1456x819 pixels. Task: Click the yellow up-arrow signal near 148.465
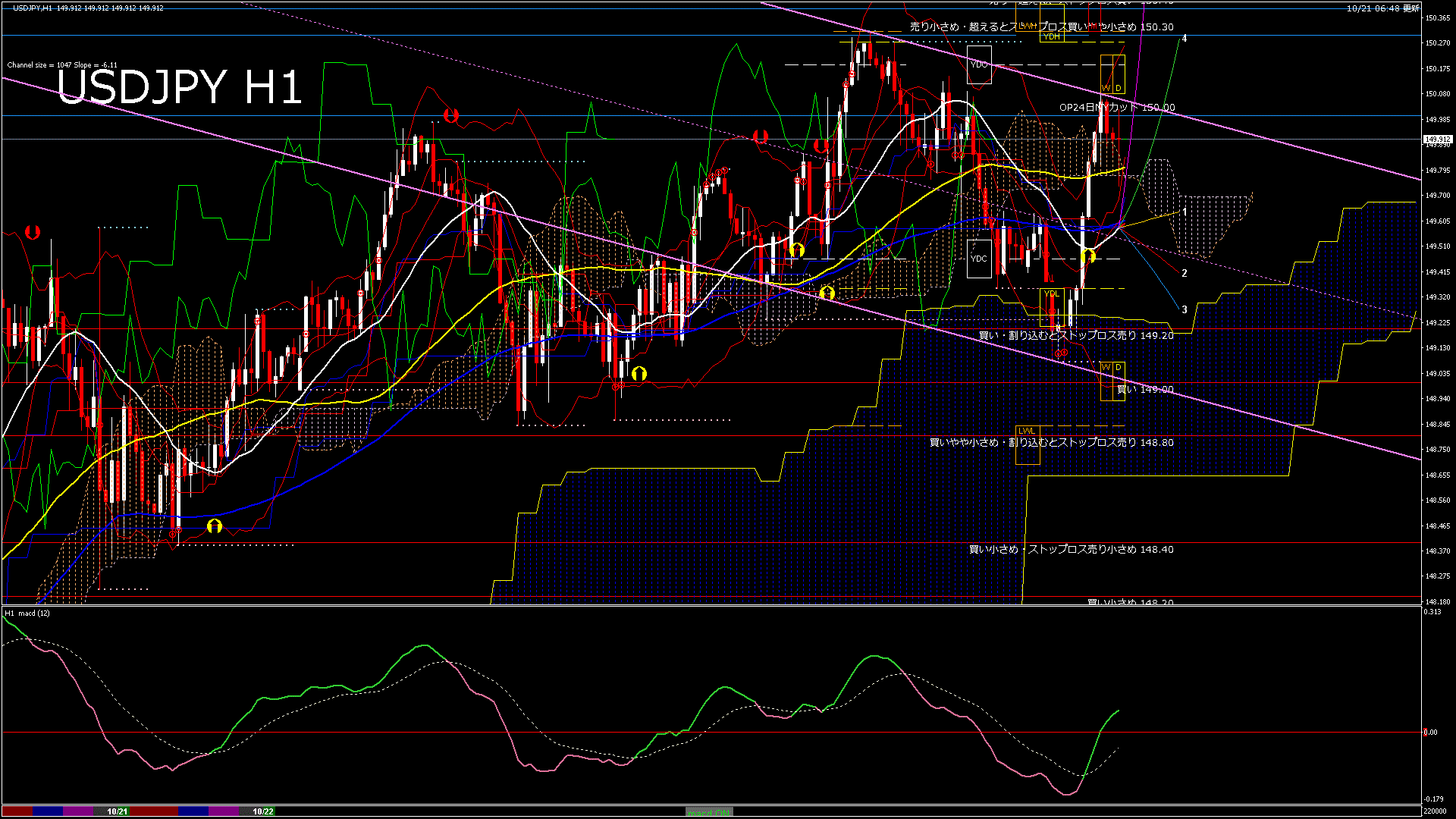(x=215, y=526)
